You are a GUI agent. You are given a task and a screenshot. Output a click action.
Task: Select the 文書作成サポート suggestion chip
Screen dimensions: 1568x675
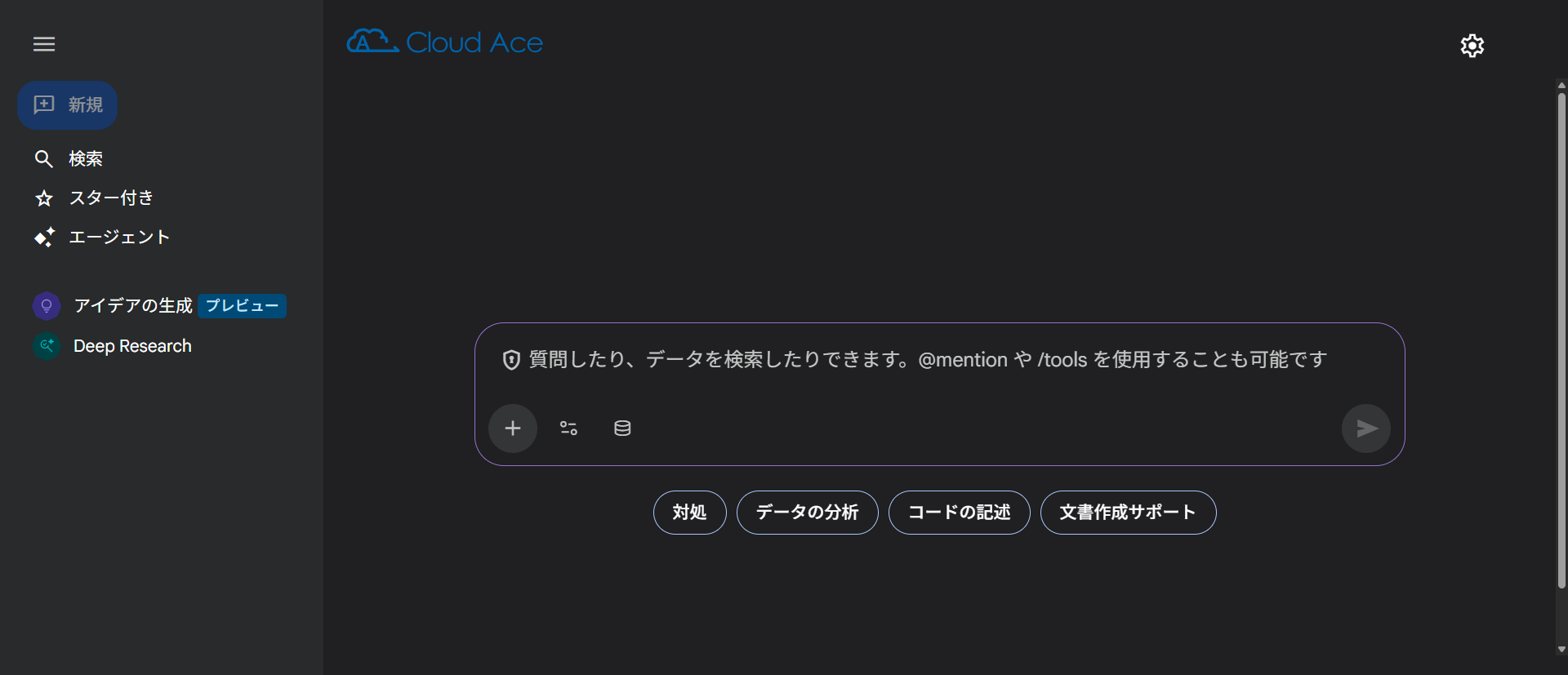coord(1128,513)
